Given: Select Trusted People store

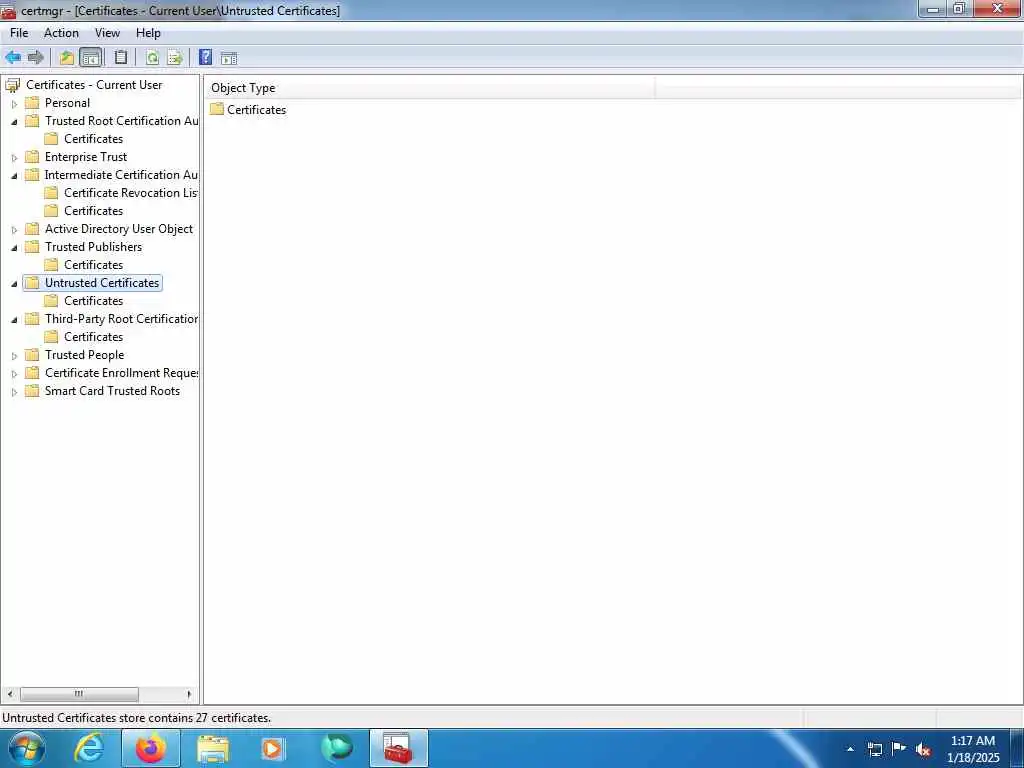Looking at the screenshot, I should [84, 355].
